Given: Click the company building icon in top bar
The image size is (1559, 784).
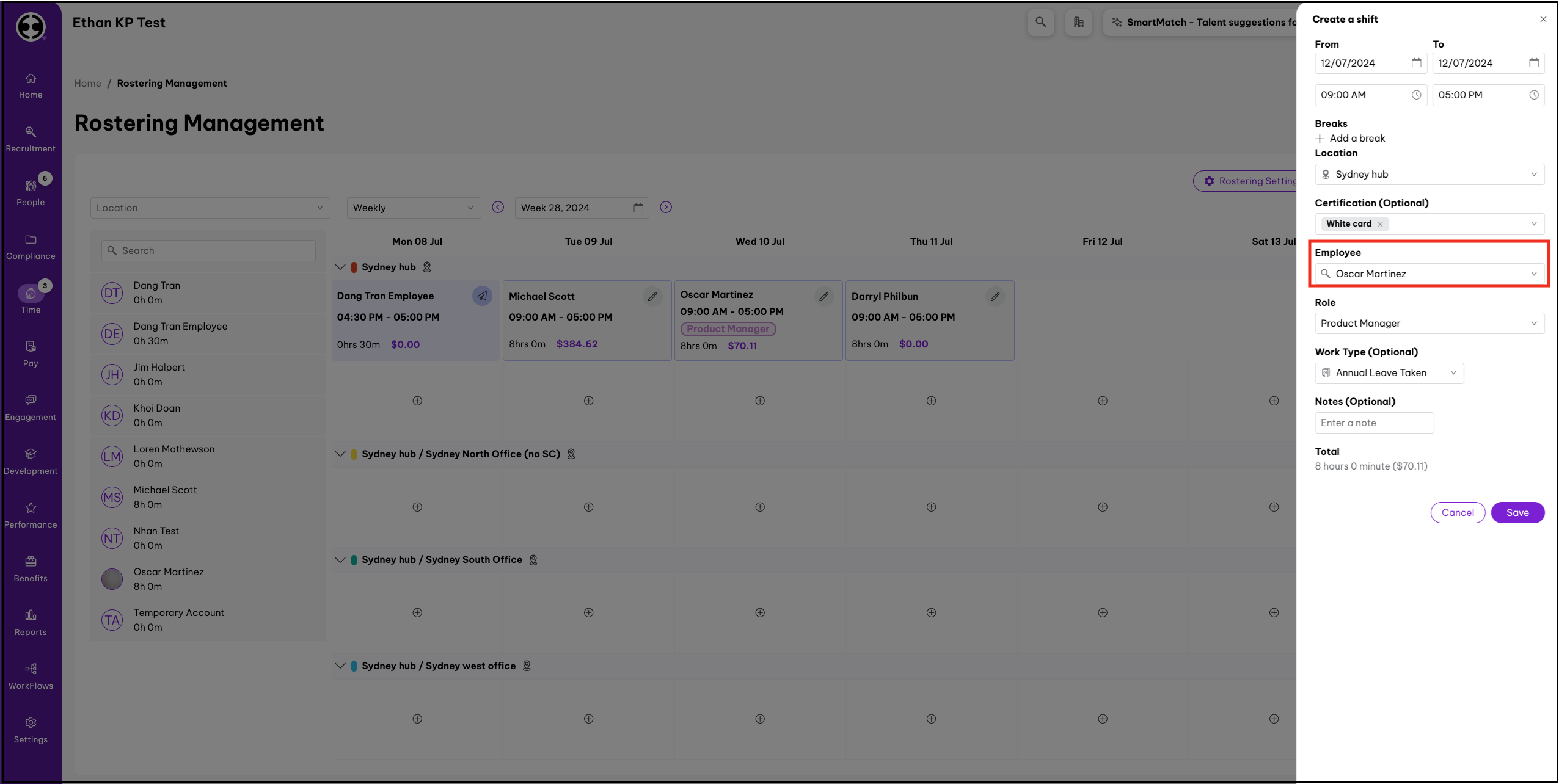Looking at the screenshot, I should (1078, 23).
